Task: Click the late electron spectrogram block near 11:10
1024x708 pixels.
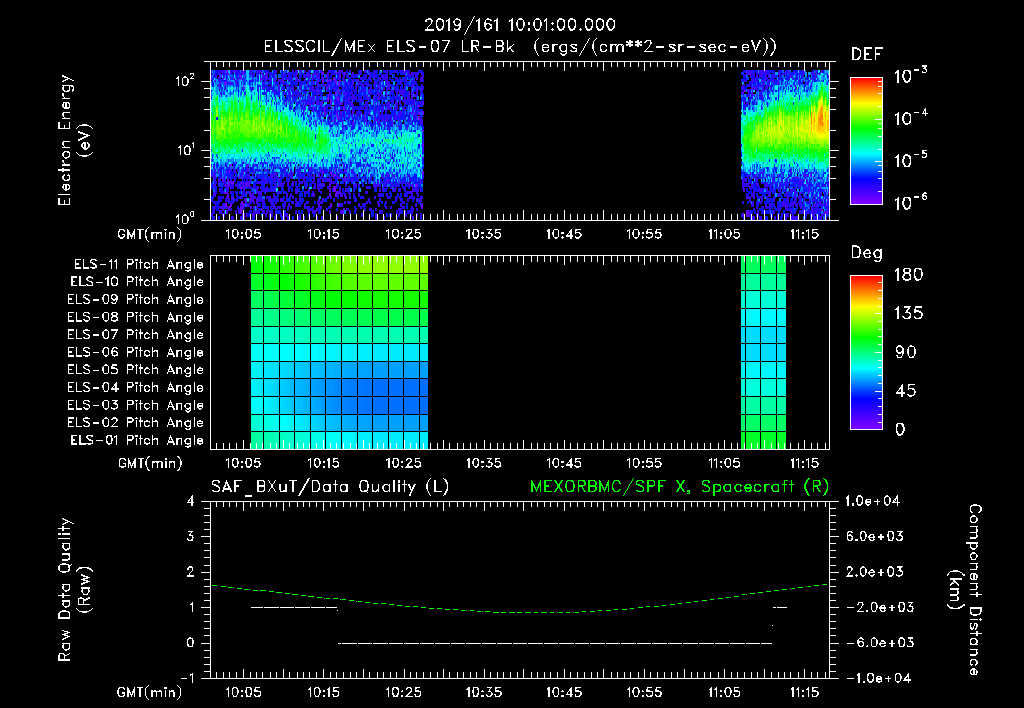Action: point(785,144)
